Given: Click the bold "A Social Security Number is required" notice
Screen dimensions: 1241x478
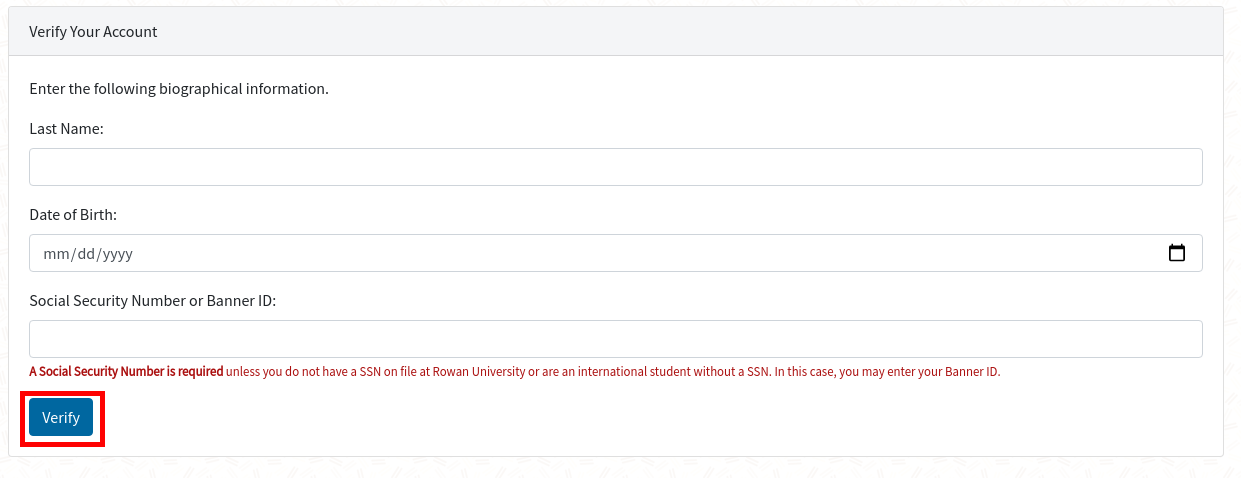Looking at the screenshot, I should click(x=126, y=372).
